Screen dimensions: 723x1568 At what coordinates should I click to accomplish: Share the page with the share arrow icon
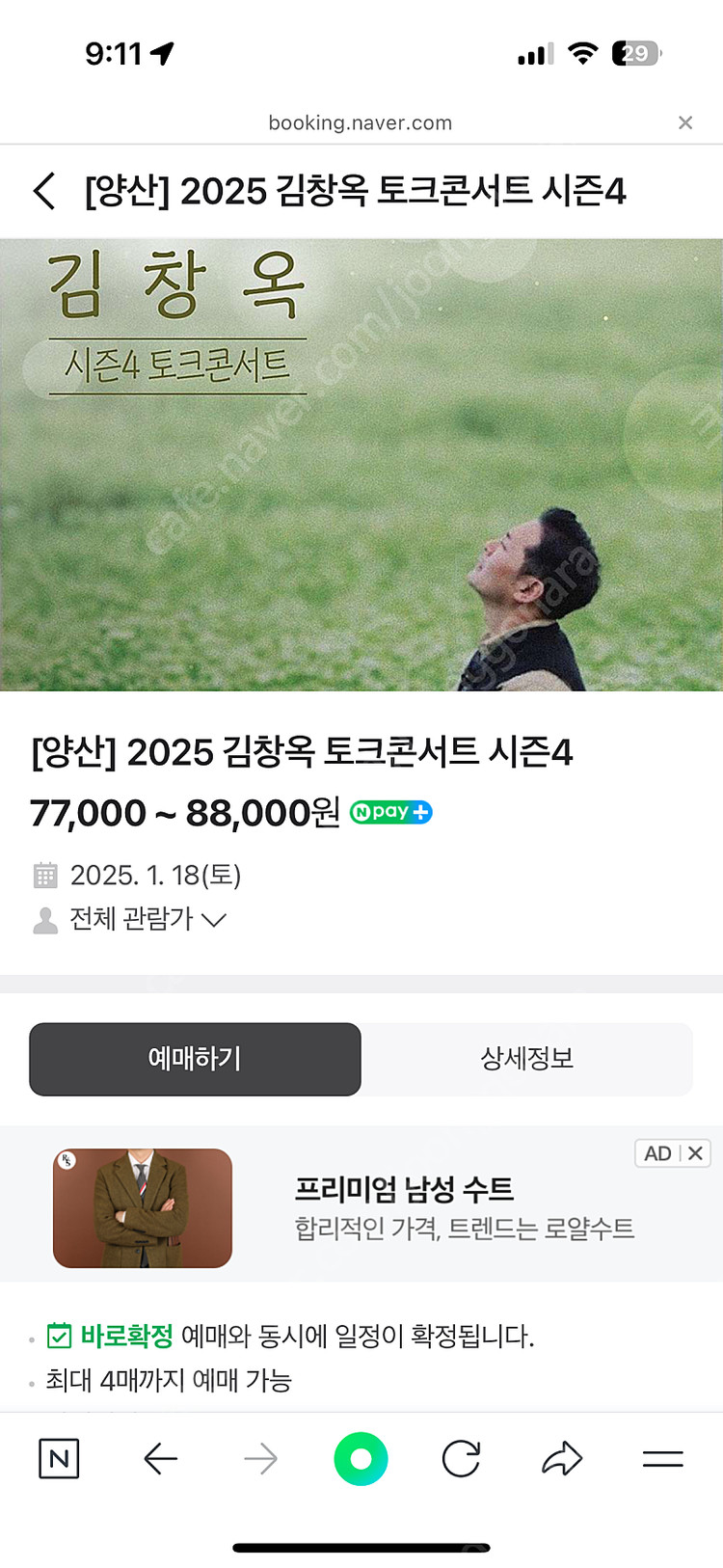562,1459
